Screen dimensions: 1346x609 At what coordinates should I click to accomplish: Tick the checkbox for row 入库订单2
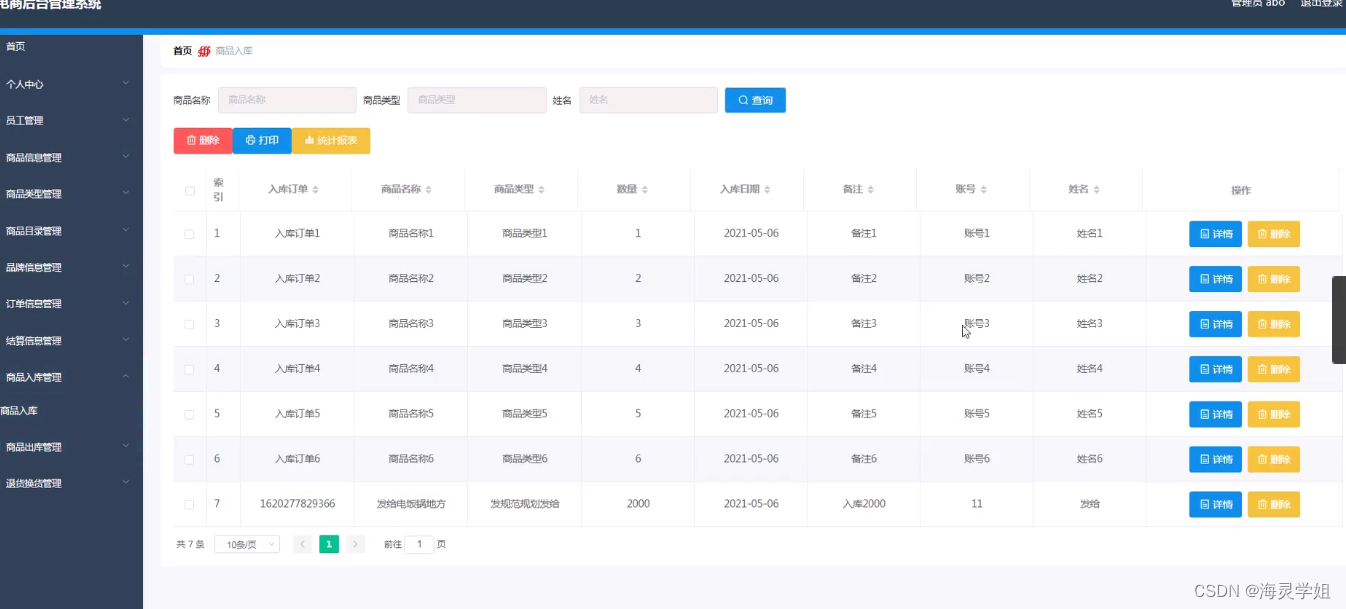point(189,279)
